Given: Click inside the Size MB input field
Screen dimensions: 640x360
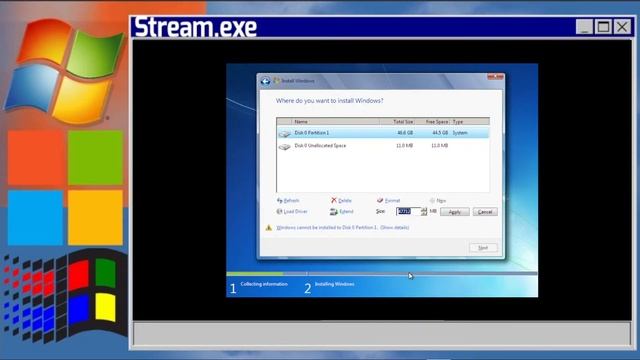Looking at the screenshot, I should [408, 211].
